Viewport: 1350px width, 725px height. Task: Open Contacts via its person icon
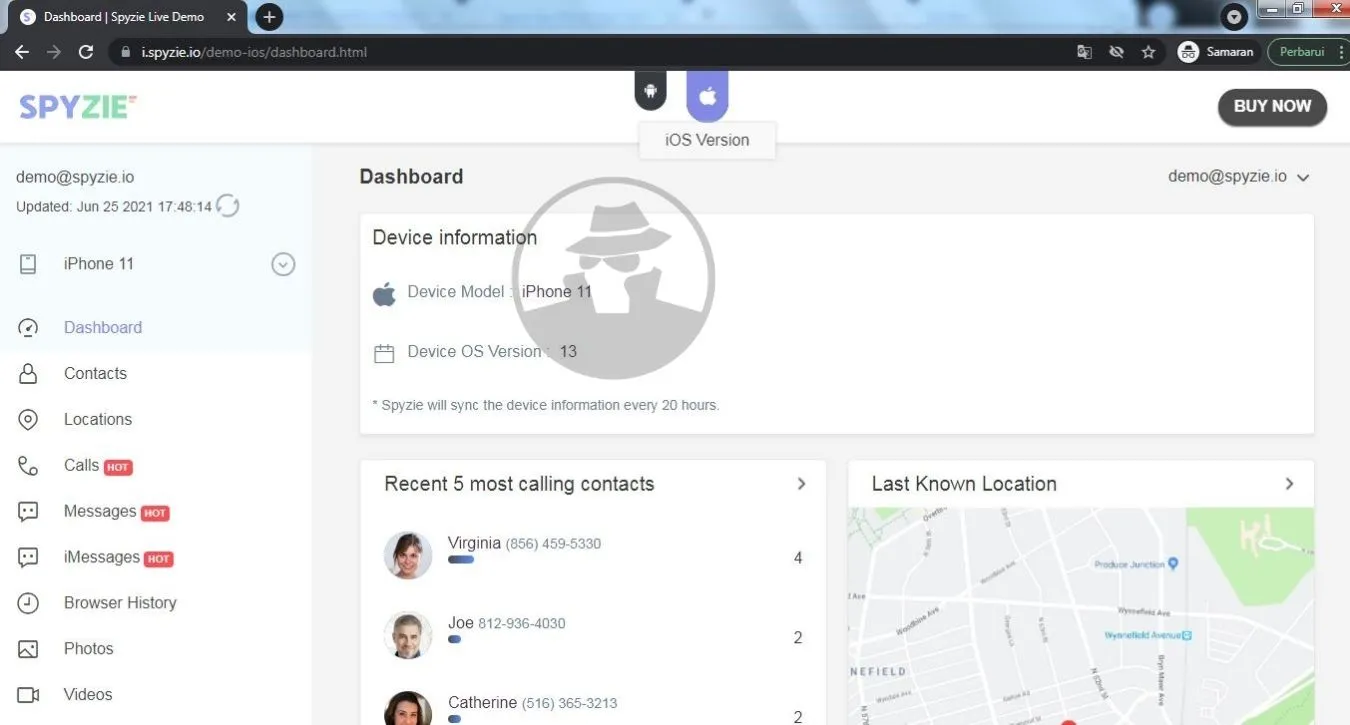(28, 374)
